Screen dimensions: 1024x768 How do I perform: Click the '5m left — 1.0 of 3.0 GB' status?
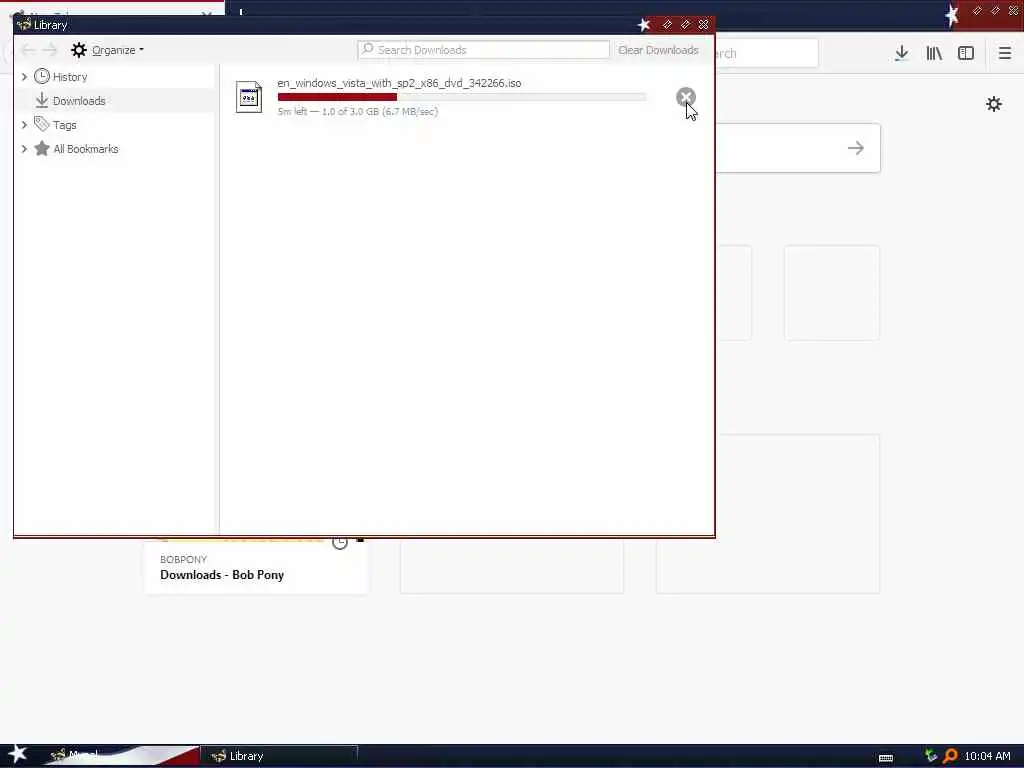point(357,112)
